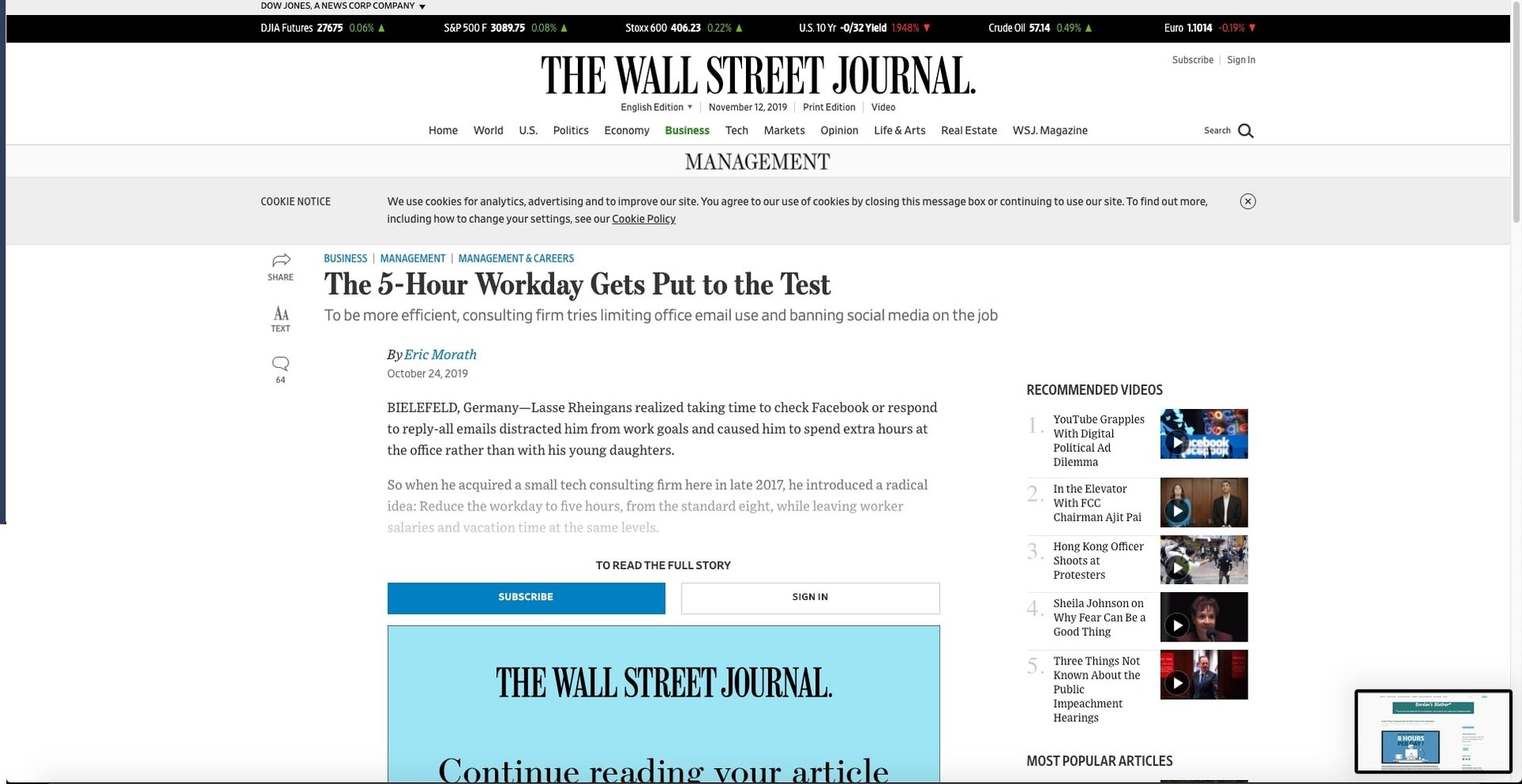Click MANAGEMENT breadcrumb link
The height and width of the screenshot is (784, 1522).
point(412,258)
